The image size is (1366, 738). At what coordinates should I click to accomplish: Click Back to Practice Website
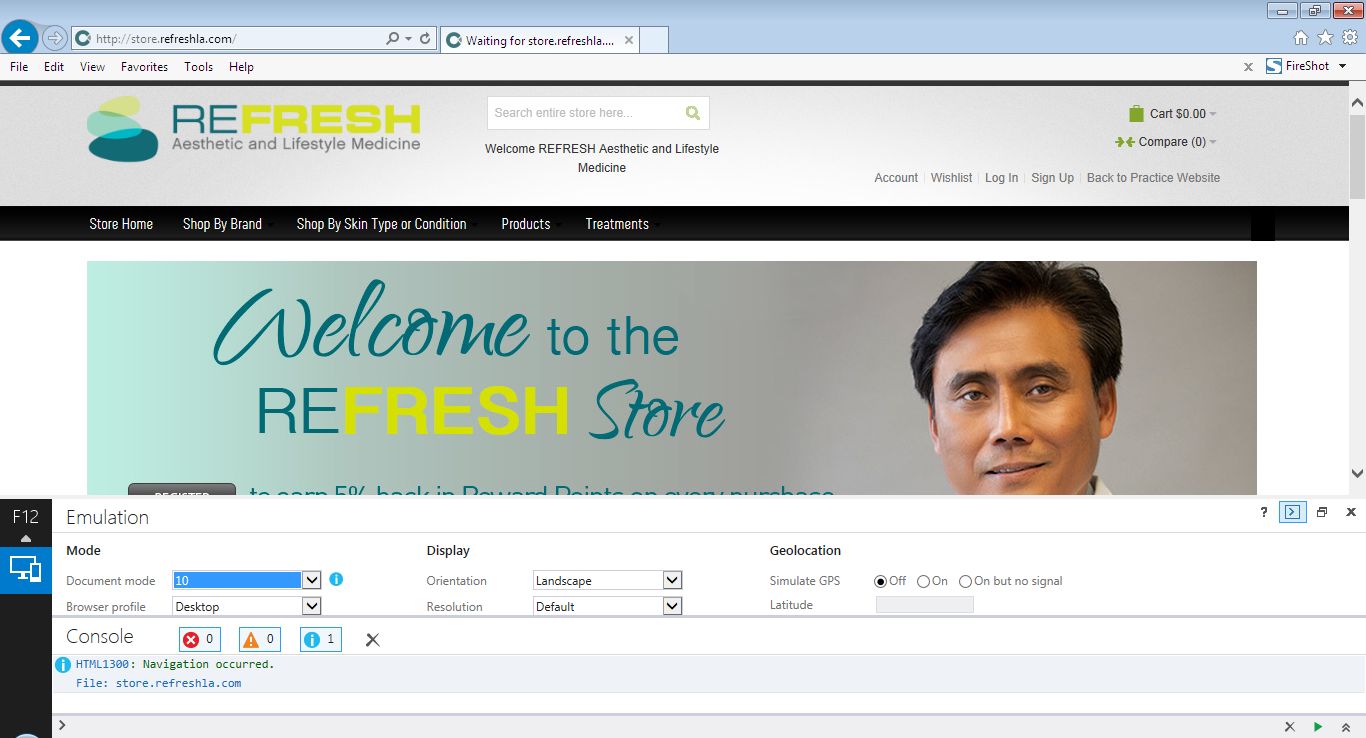(1153, 178)
